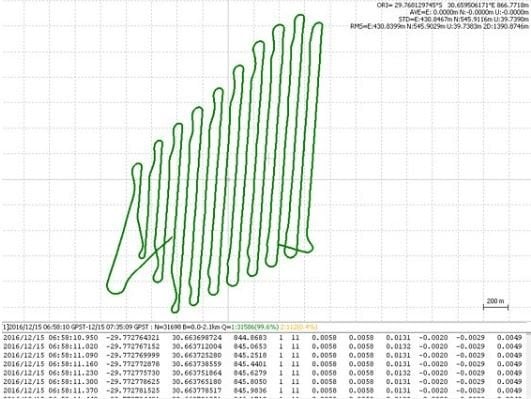Select the row at 06:58:11.160
The height and width of the screenshot is (399, 531).
(x=264, y=364)
